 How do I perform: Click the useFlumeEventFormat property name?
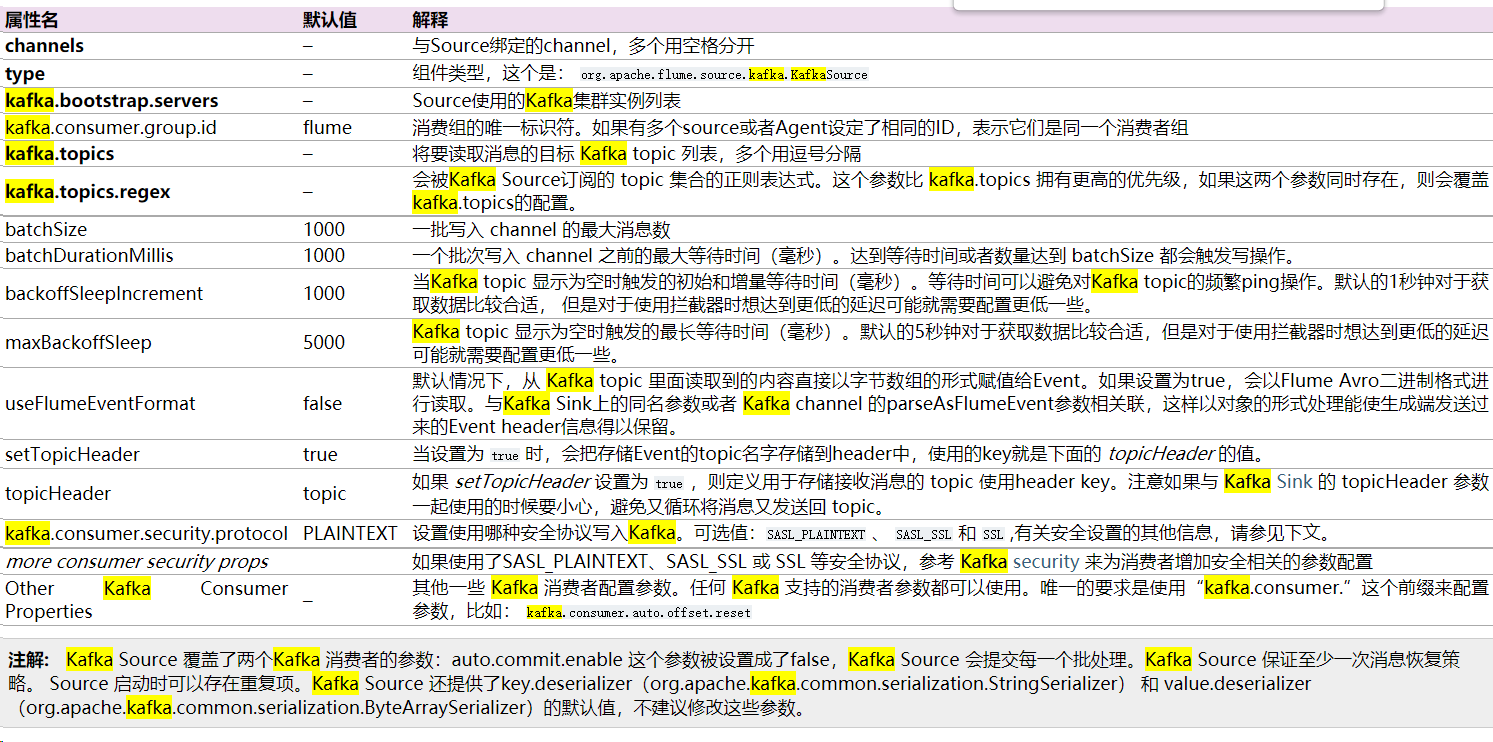(99, 403)
